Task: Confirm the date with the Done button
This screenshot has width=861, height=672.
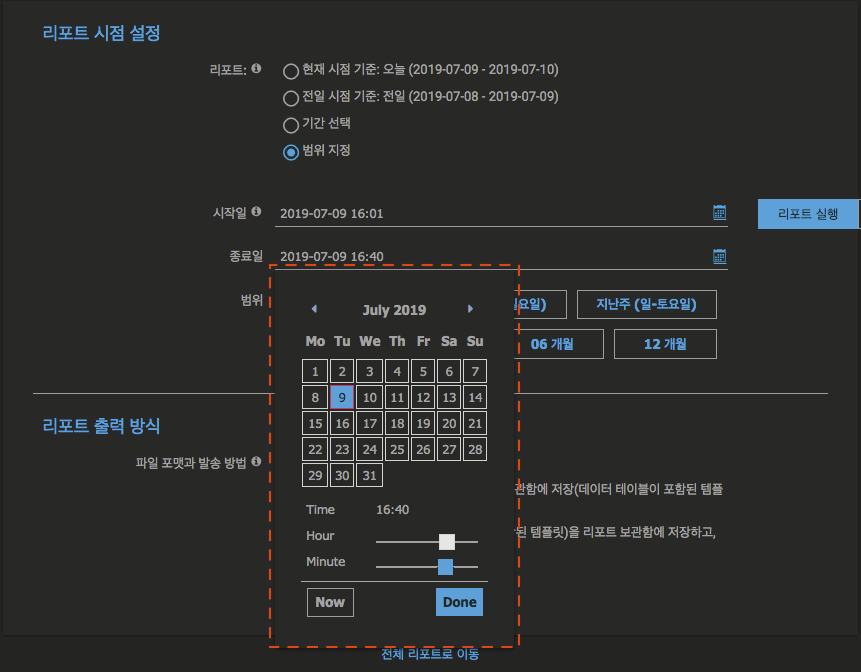Action: (459, 602)
